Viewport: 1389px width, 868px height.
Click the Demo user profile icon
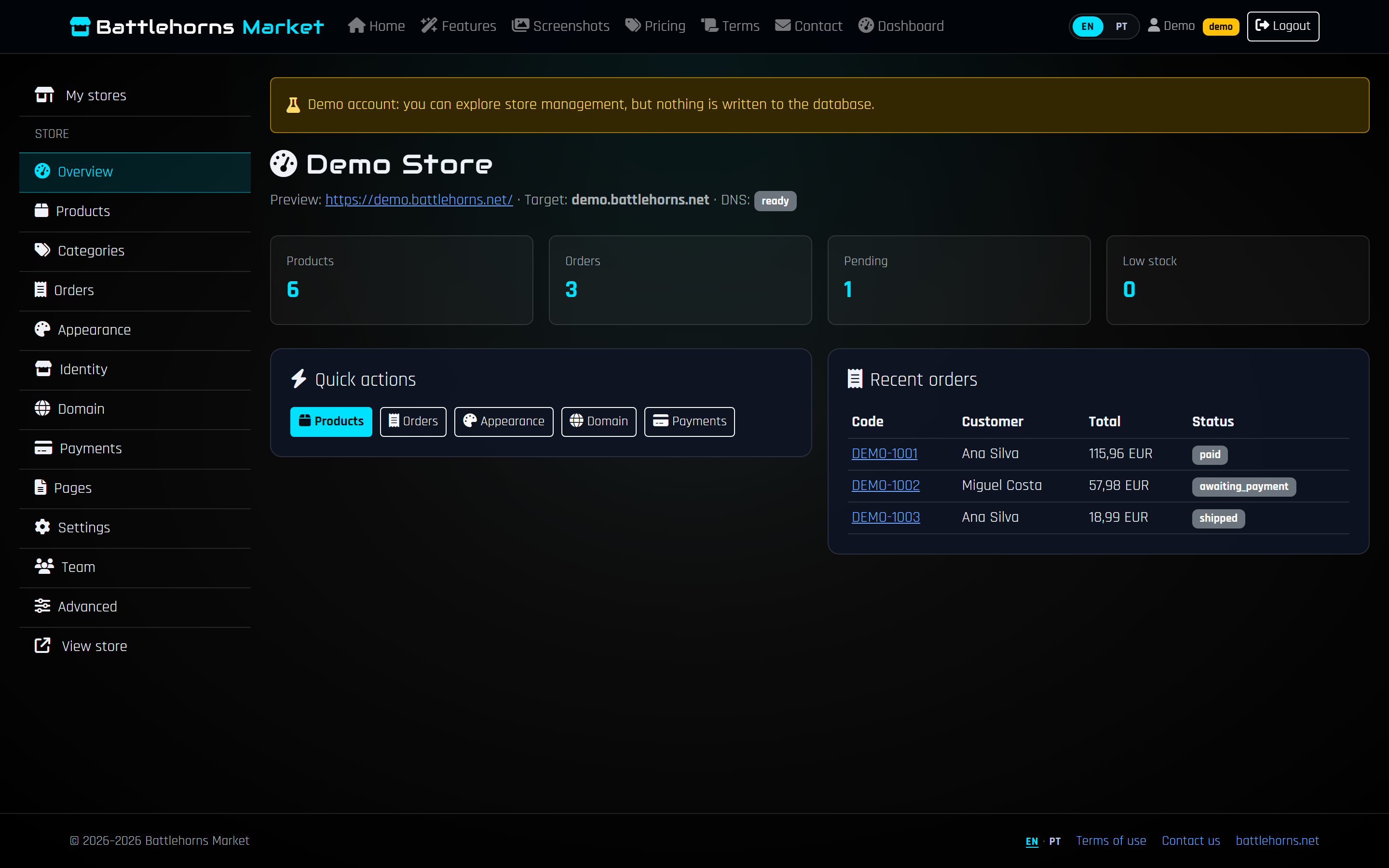[1153, 25]
